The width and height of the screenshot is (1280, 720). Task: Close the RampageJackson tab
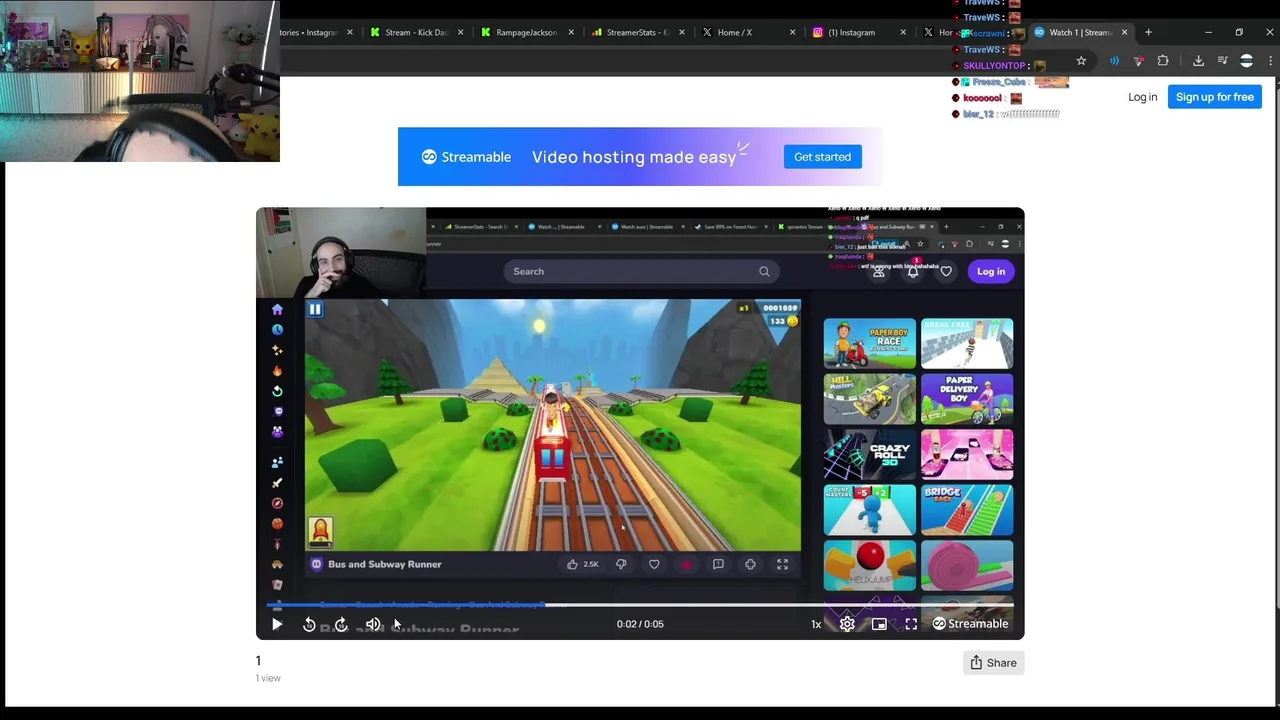click(571, 32)
